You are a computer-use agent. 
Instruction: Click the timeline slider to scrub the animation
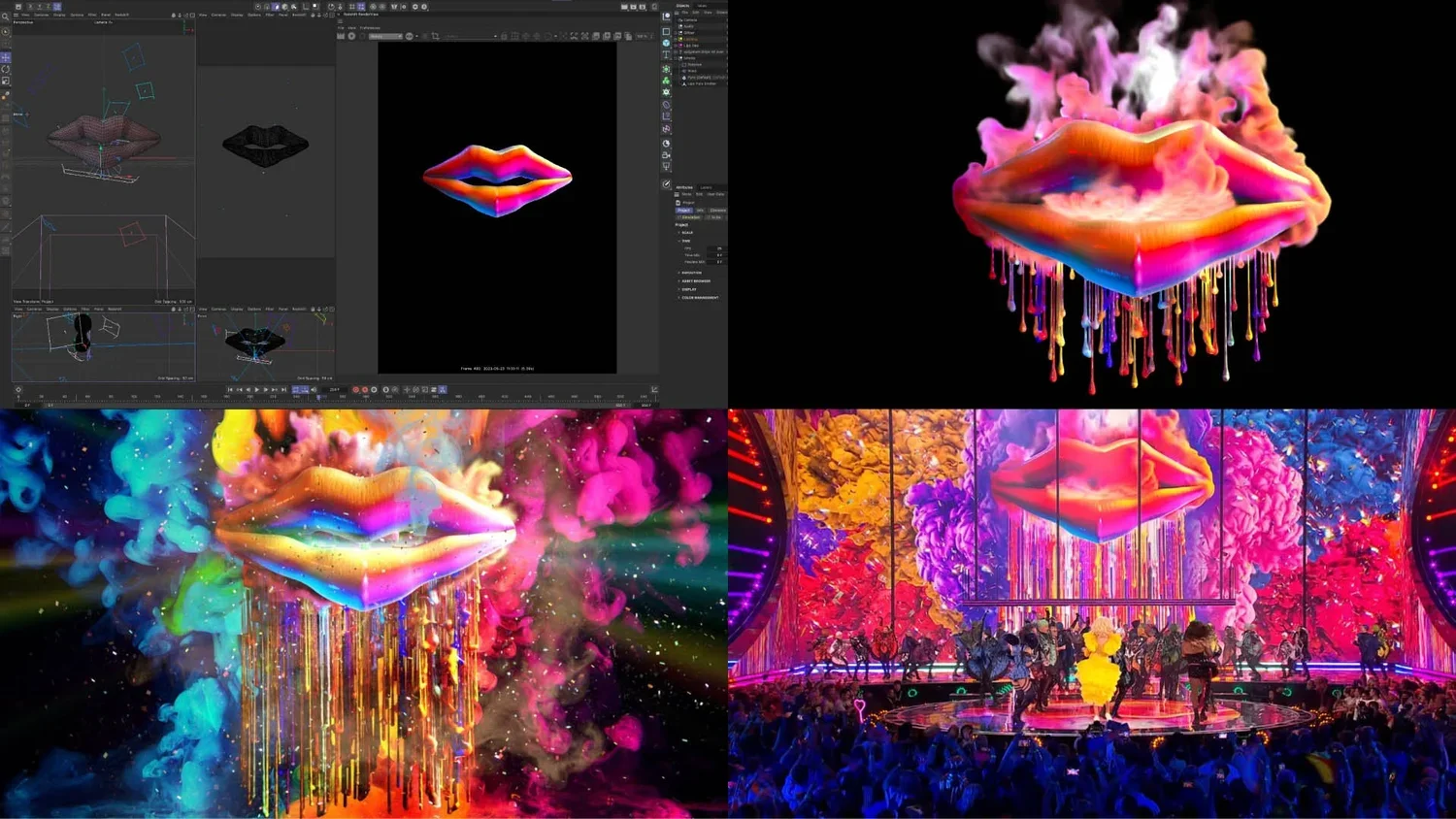[318, 396]
